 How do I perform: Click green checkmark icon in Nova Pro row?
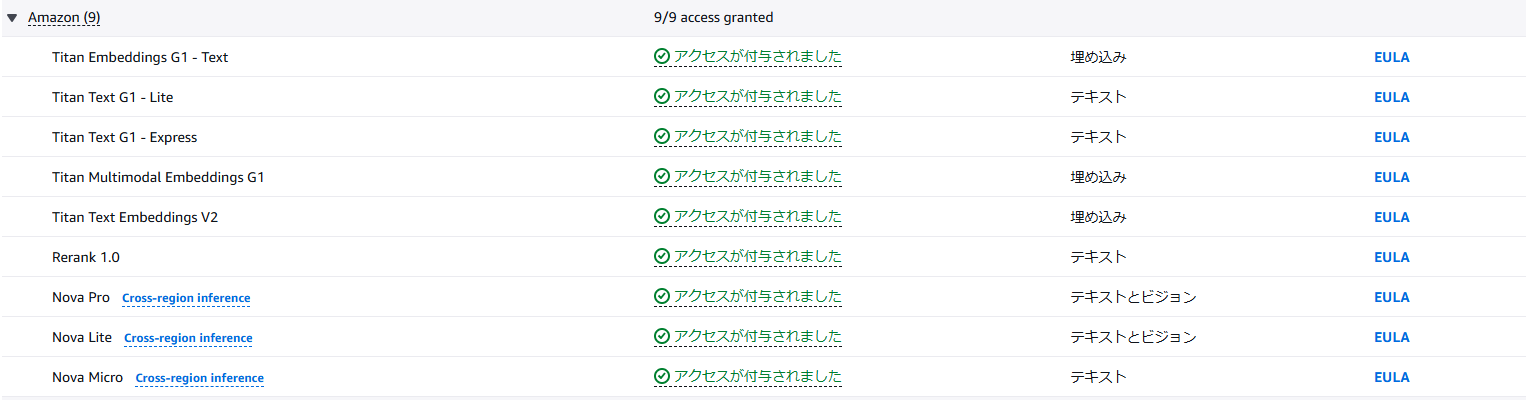[661, 297]
